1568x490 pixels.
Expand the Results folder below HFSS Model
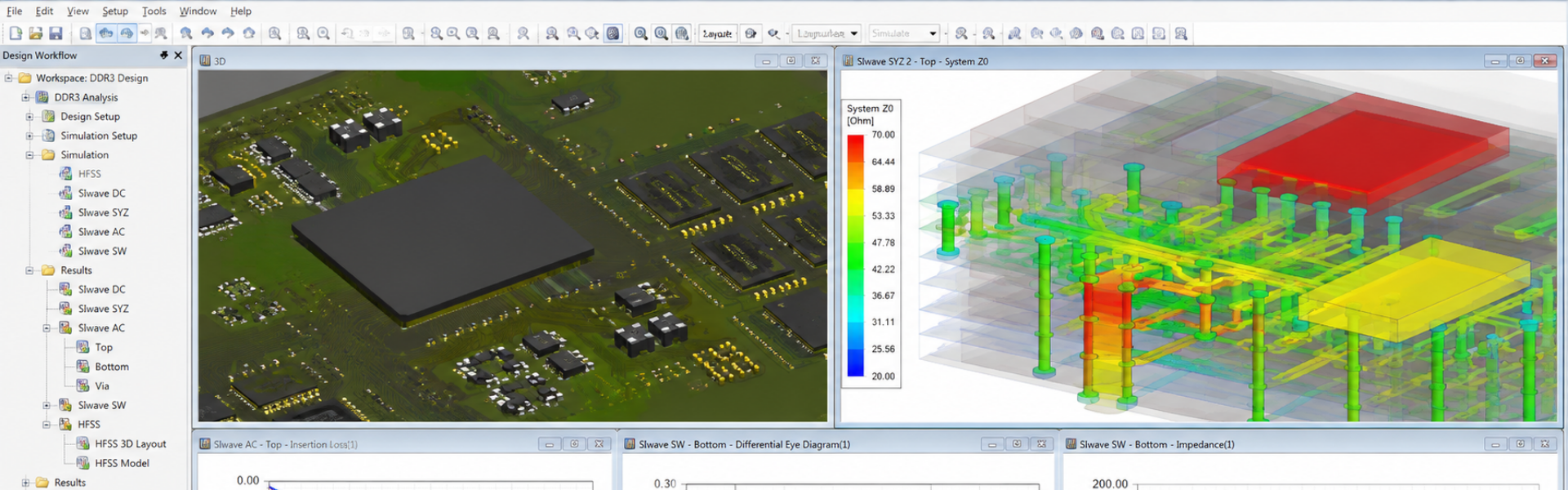(x=25, y=483)
